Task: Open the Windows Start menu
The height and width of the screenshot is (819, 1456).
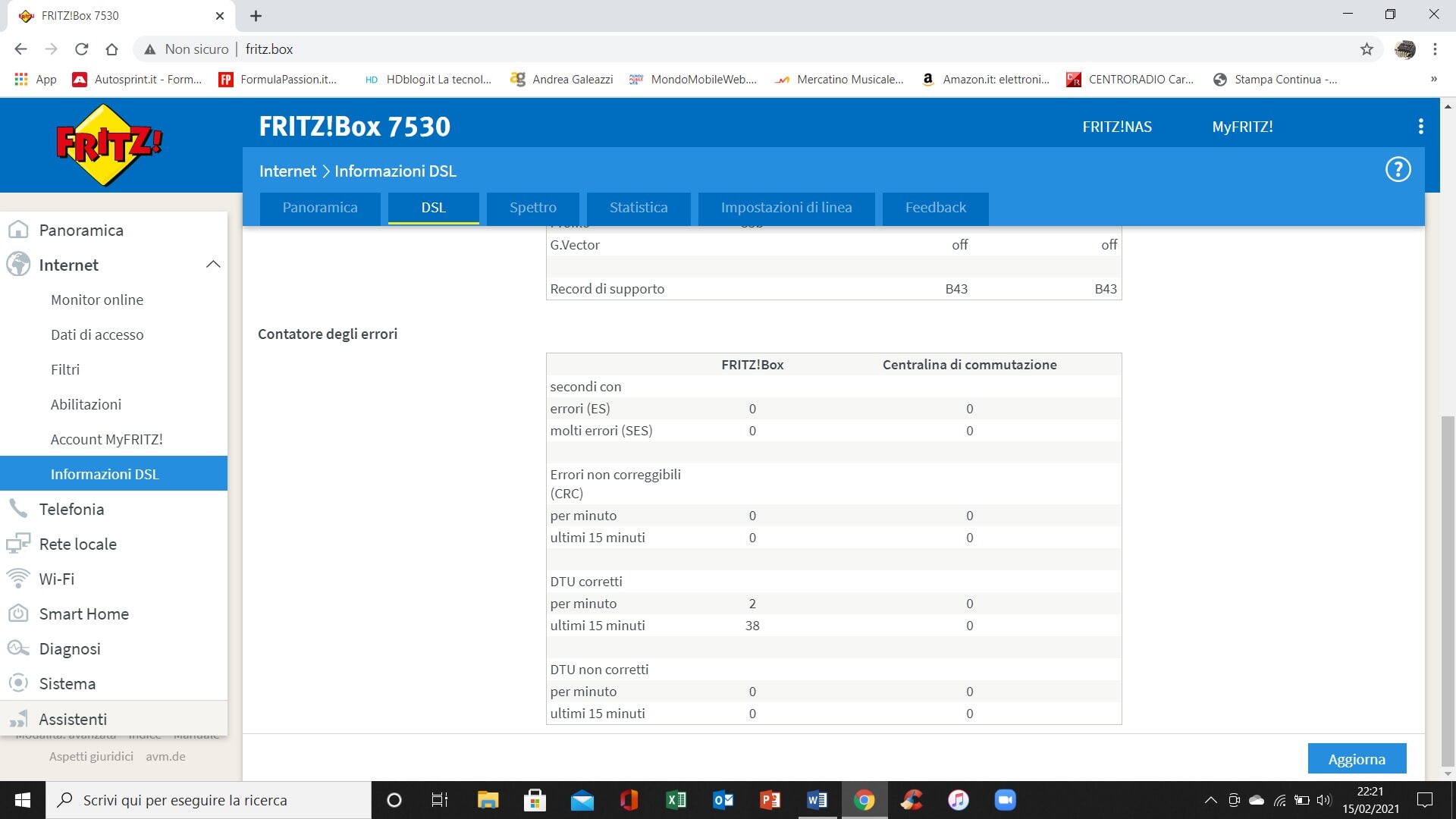Action: coord(23,800)
